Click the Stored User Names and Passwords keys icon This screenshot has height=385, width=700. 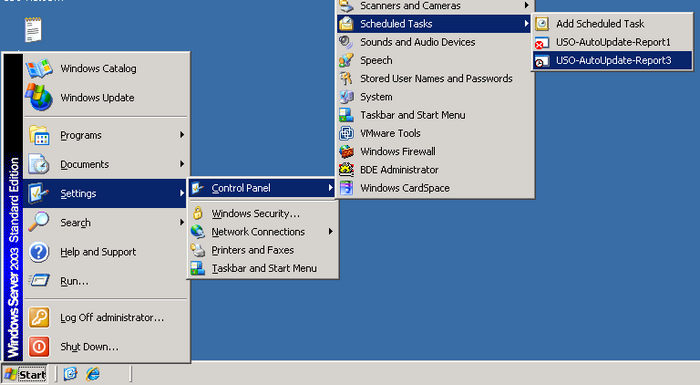click(x=346, y=79)
